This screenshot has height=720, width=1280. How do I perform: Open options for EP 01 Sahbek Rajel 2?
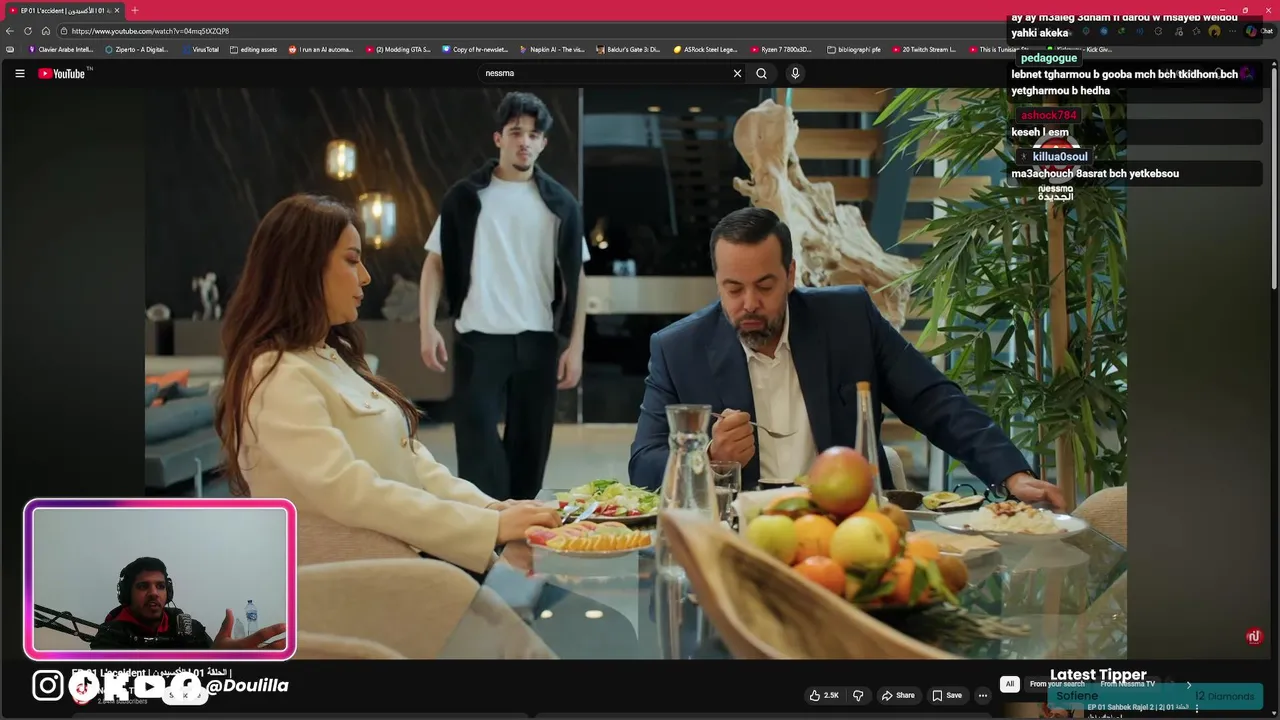click(x=1197, y=708)
